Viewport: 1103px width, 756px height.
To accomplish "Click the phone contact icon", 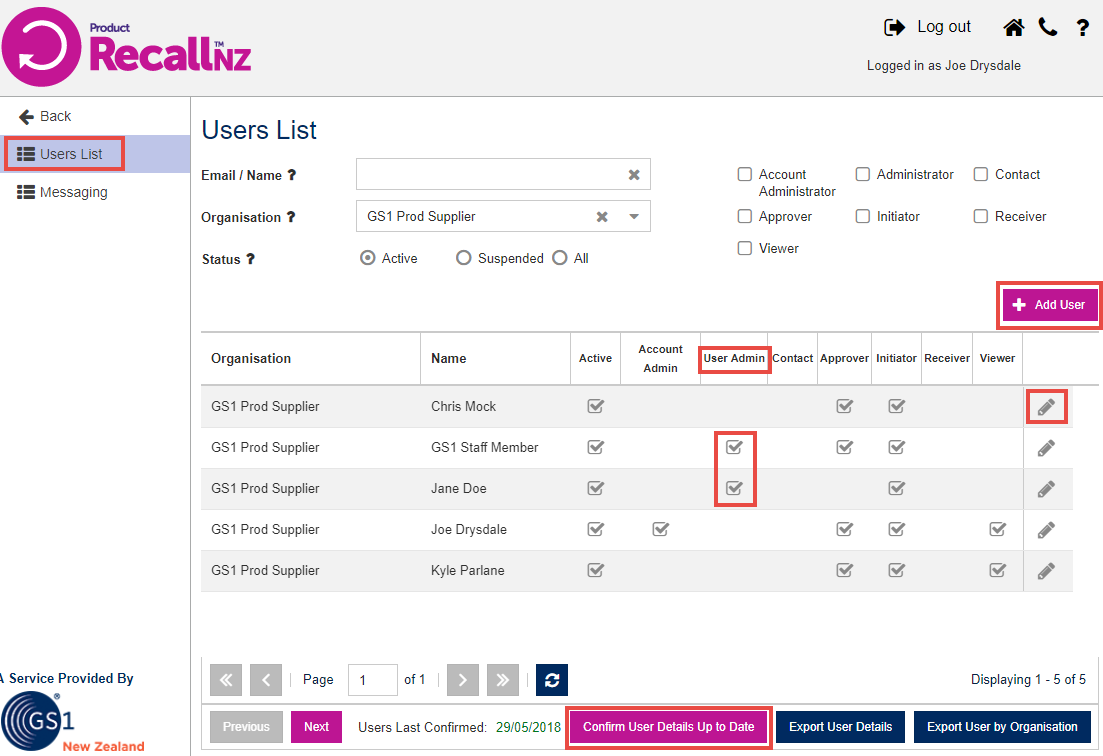I will click(x=1048, y=27).
